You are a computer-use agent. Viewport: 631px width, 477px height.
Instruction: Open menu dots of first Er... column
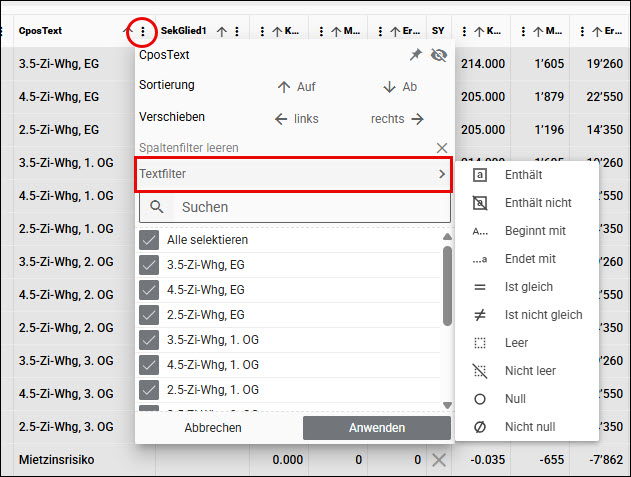(x=380, y=31)
